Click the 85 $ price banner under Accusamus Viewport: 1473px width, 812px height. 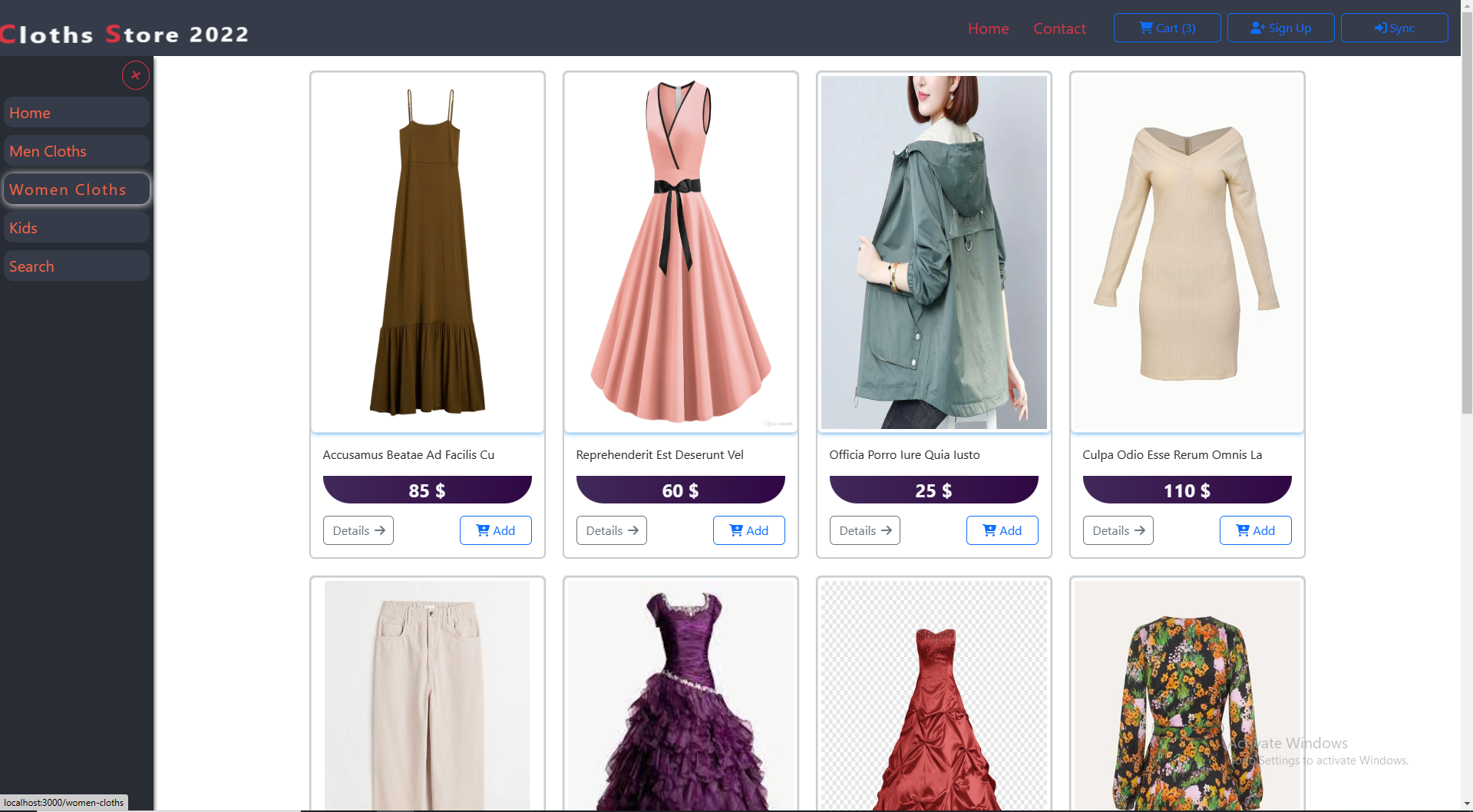click(x=427, y=489)
